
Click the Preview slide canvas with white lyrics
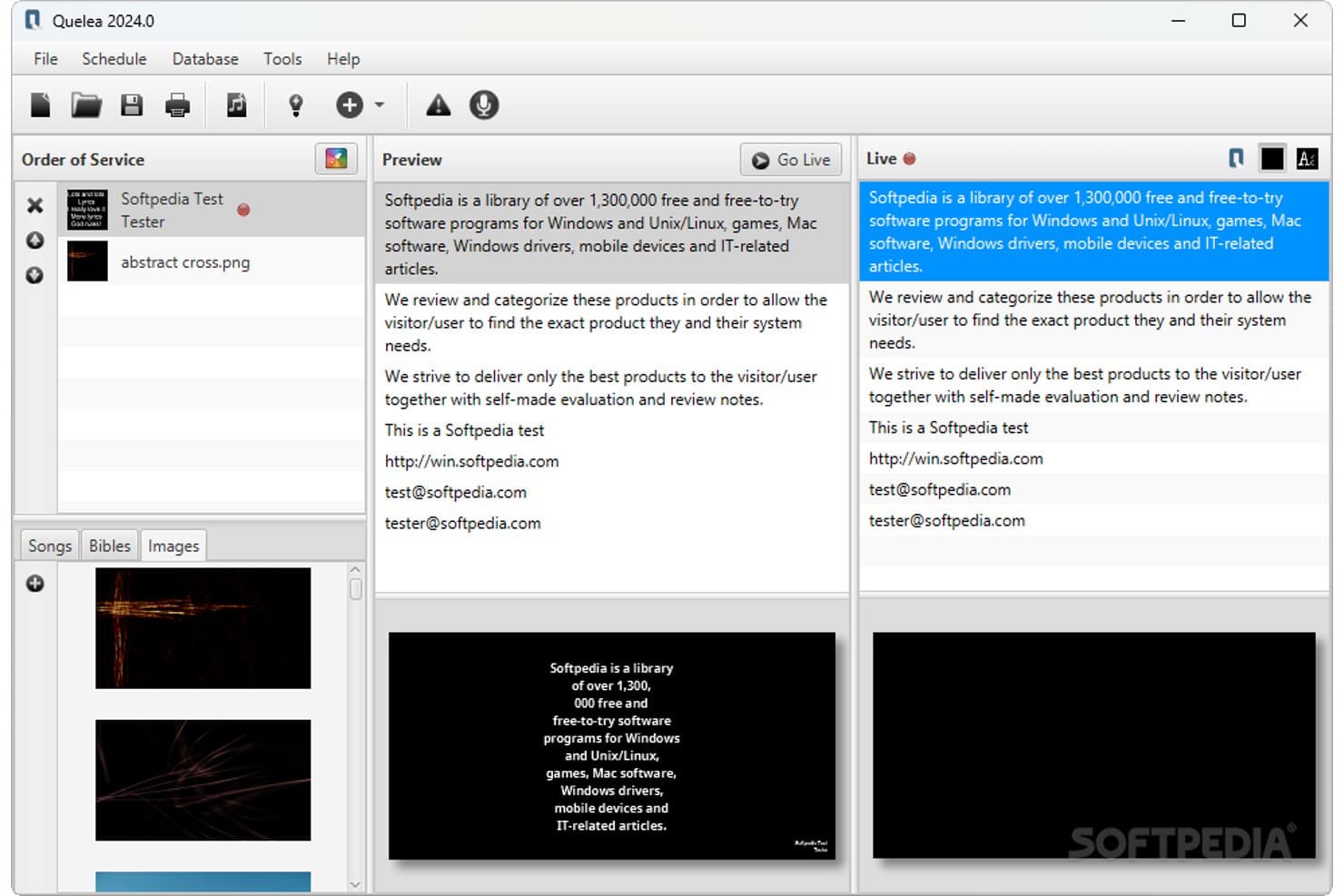click(x=612, y=745)
